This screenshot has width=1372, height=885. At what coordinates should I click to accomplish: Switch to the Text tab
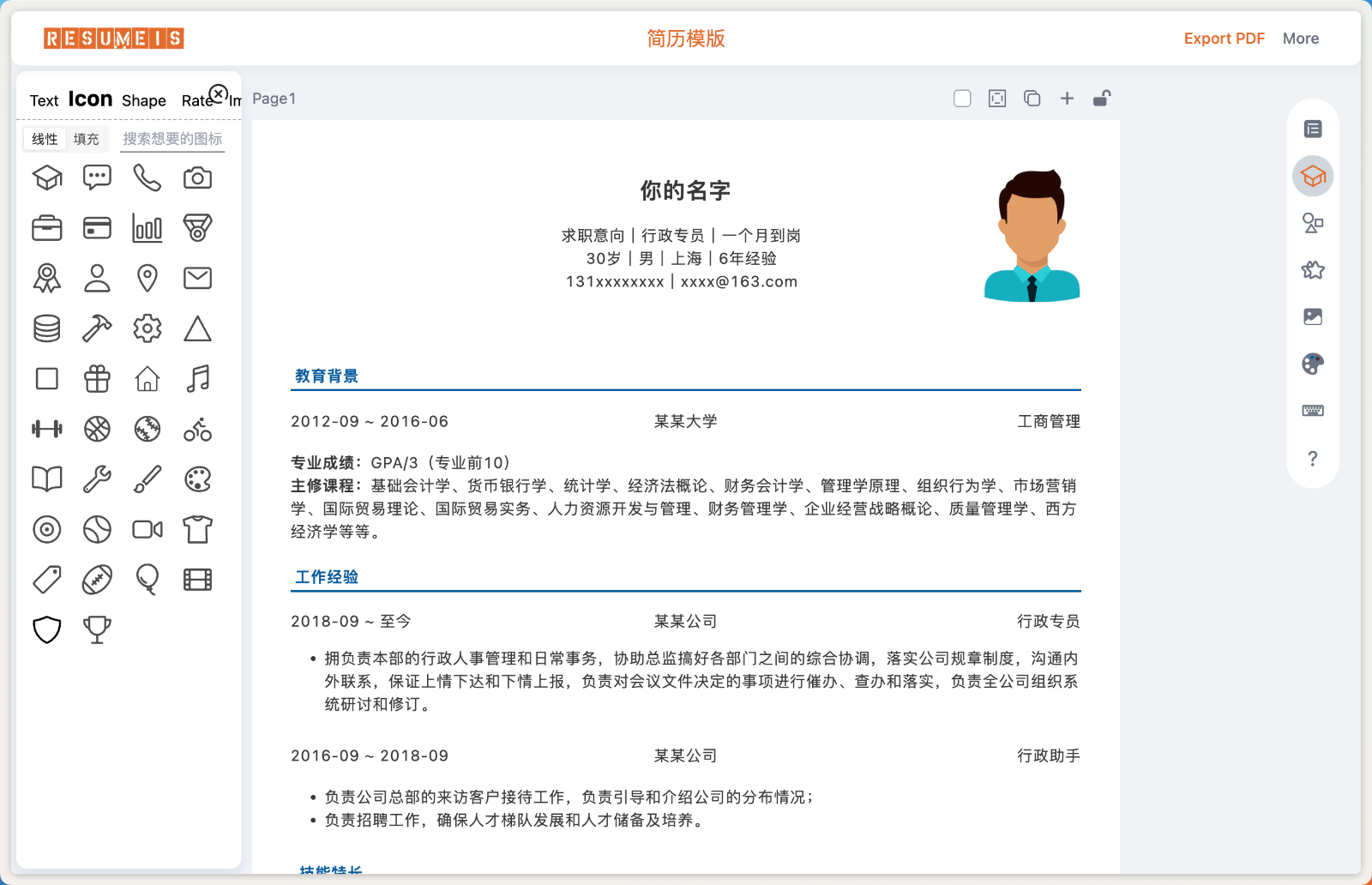44,100
